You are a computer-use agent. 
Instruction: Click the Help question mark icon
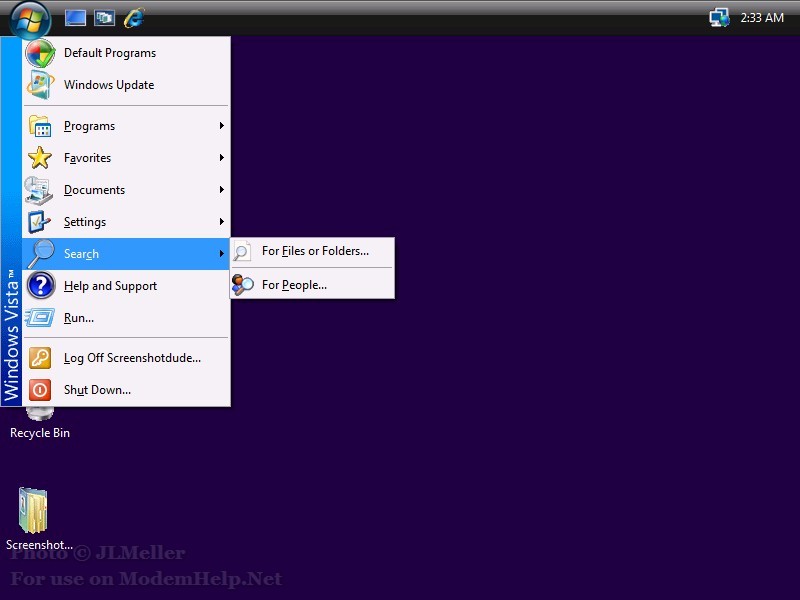41,285
